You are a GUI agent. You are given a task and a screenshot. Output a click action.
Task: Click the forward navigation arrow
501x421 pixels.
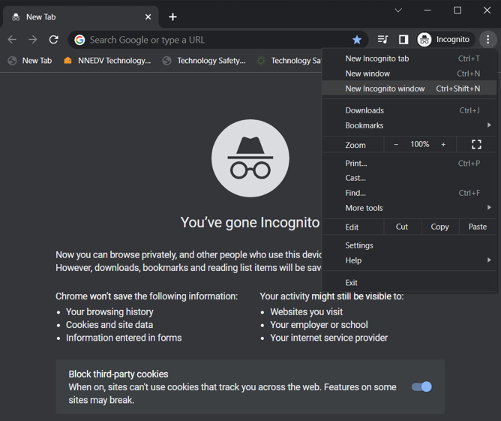pyautogui.click(x=33, y=40)
